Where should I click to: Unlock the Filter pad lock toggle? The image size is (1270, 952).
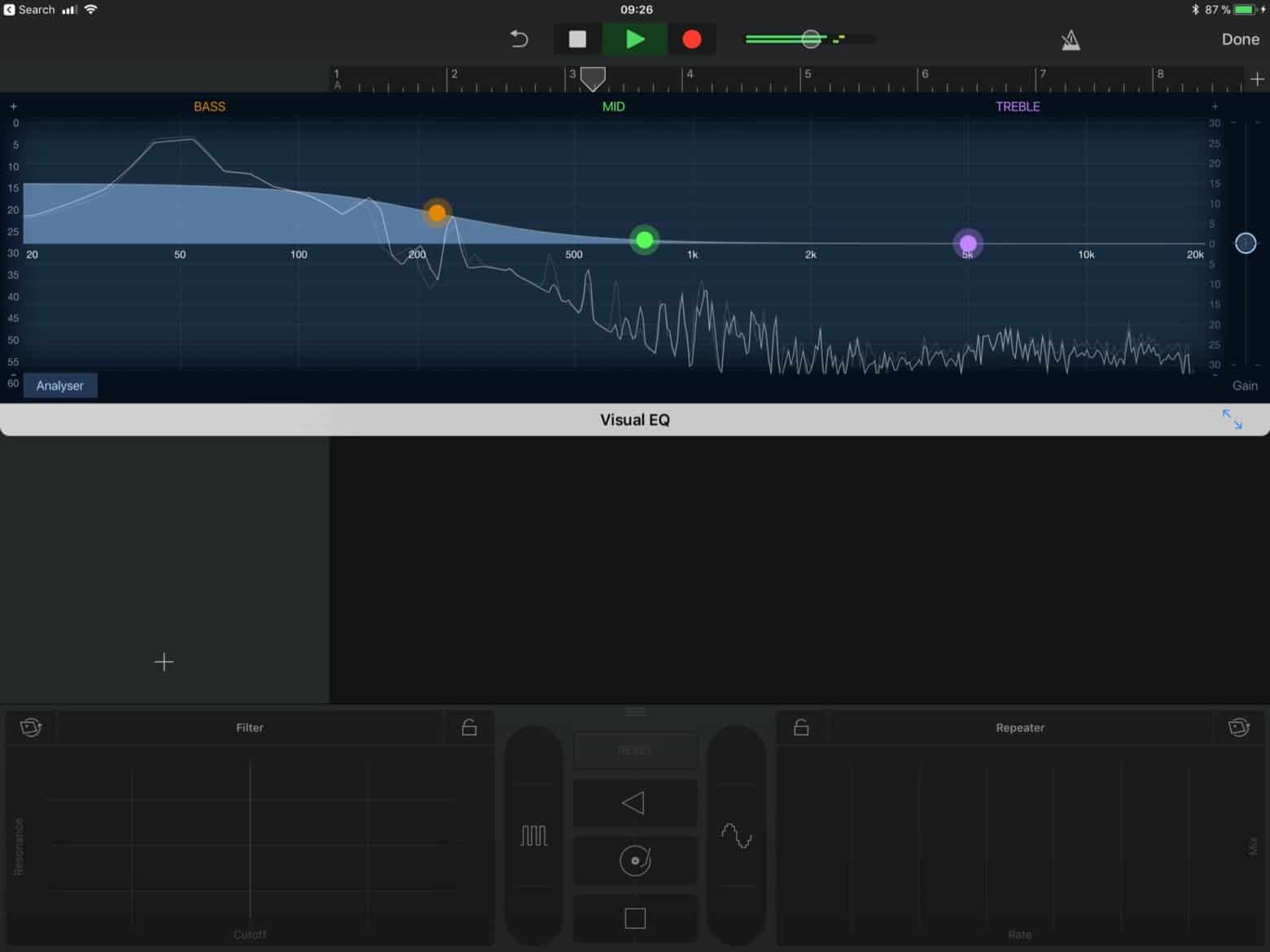click(x=469, y=727)
